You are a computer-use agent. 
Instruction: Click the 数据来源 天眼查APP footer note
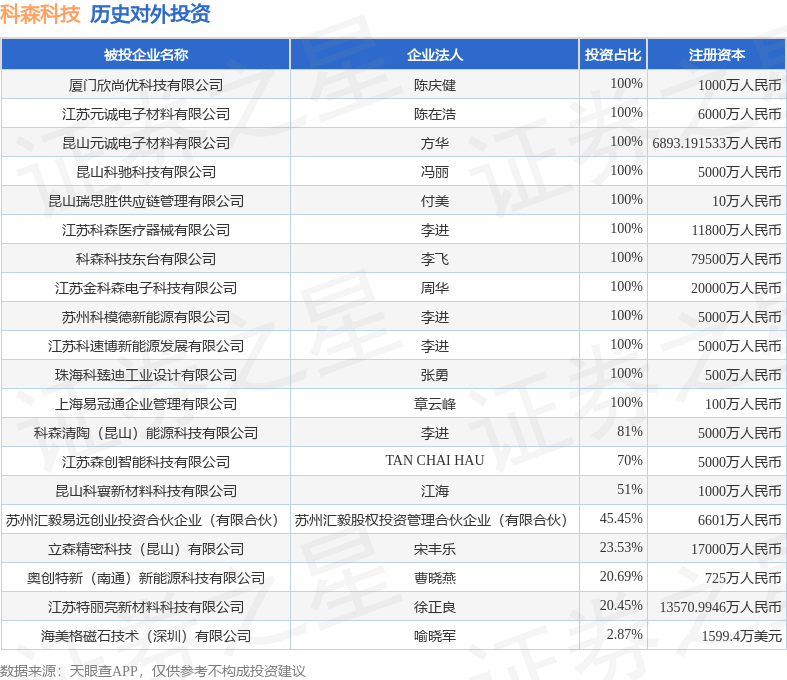click(153, 671)
